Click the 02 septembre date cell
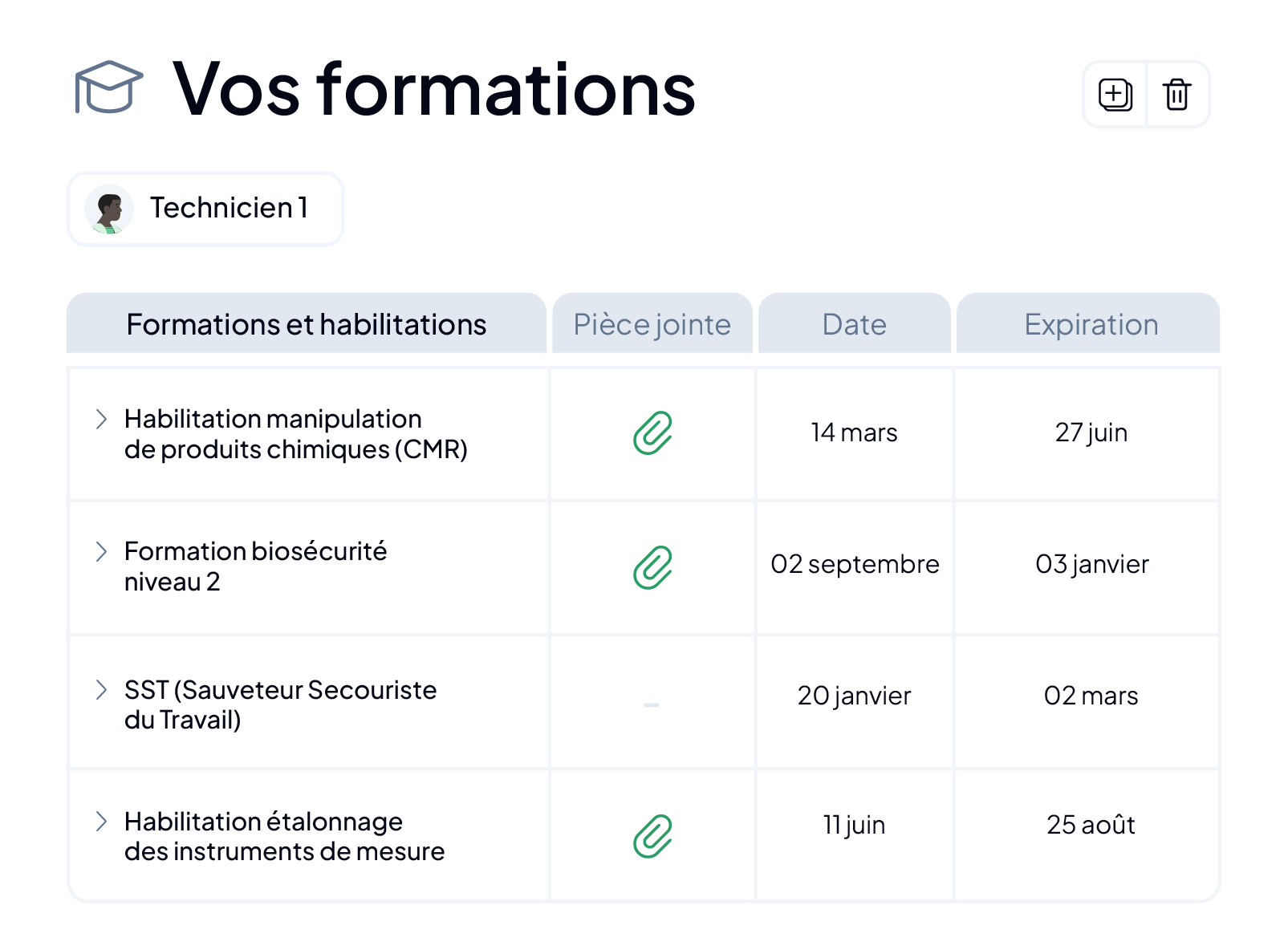This screenshot has height=950, width=1288. (x=855, y=565)
